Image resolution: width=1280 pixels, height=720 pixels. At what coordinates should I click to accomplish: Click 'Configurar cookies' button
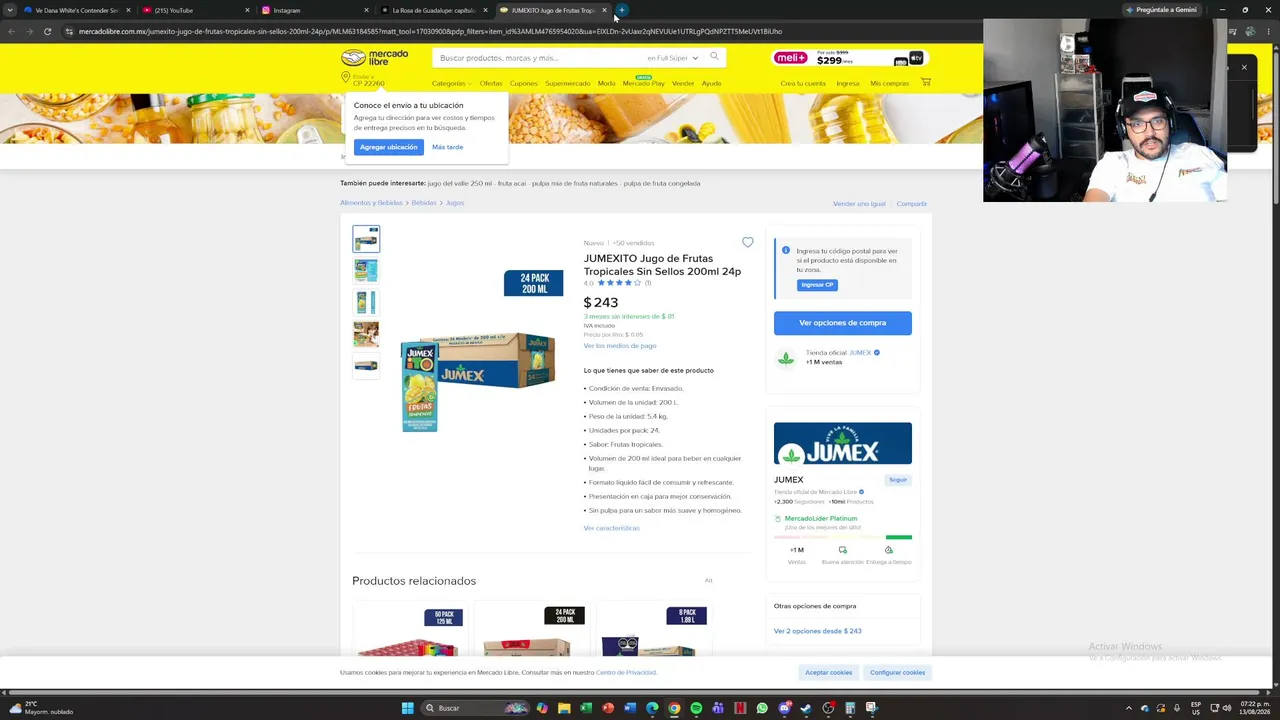(897, 672)
